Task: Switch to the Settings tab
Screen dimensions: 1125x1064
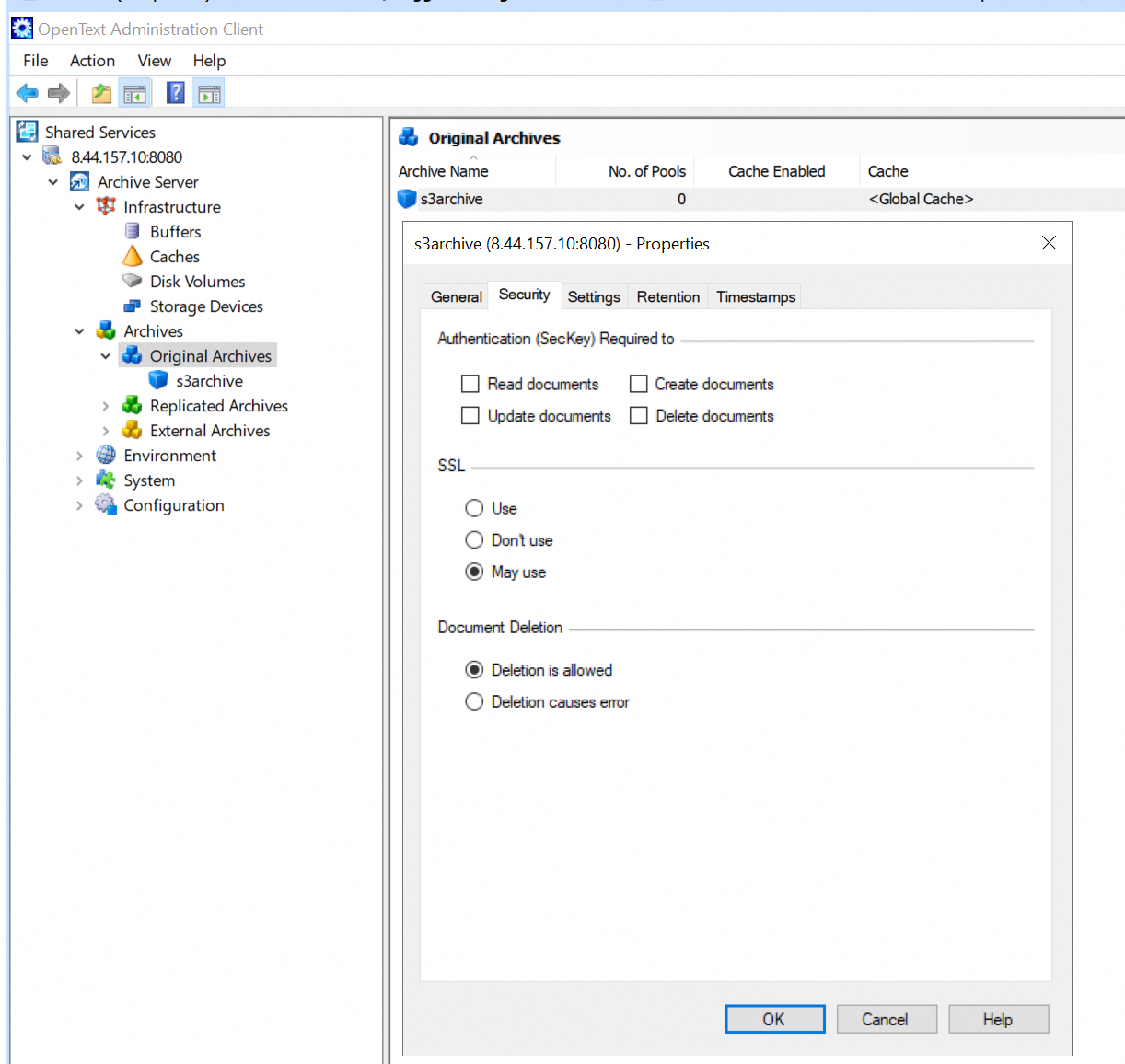Action: click(x=594, y=296)
